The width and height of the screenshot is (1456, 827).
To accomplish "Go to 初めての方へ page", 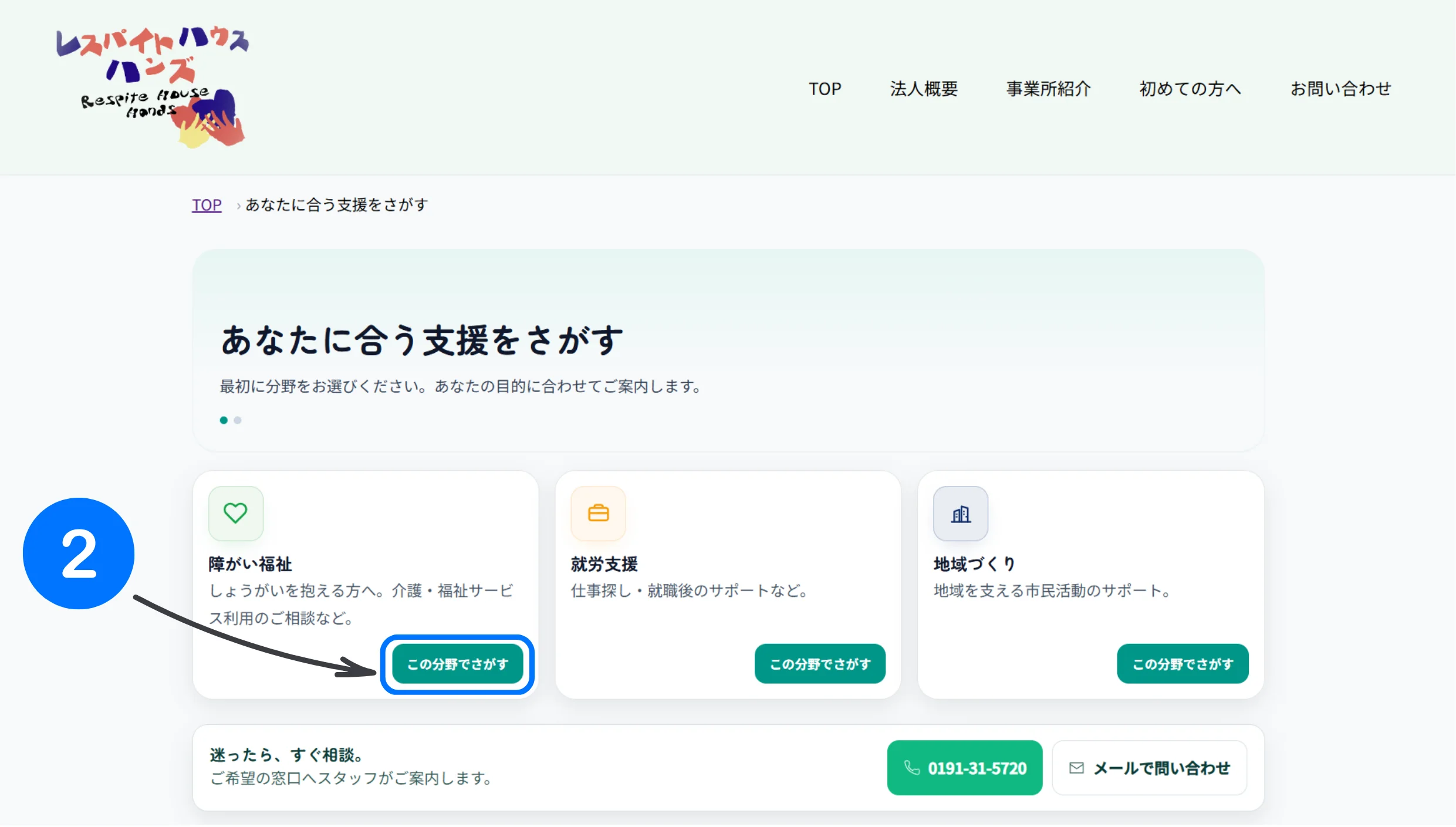I will pos(1190,89).
